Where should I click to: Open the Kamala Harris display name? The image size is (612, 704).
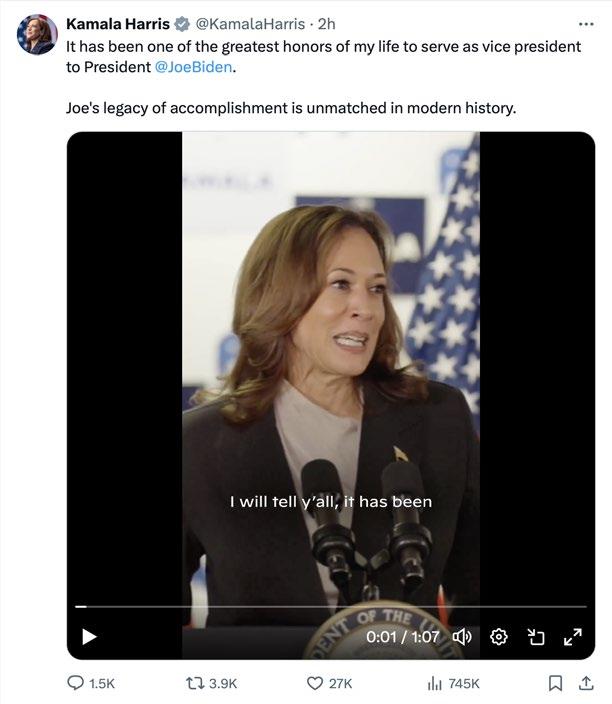pyautogui.click(x=117, y=23)
